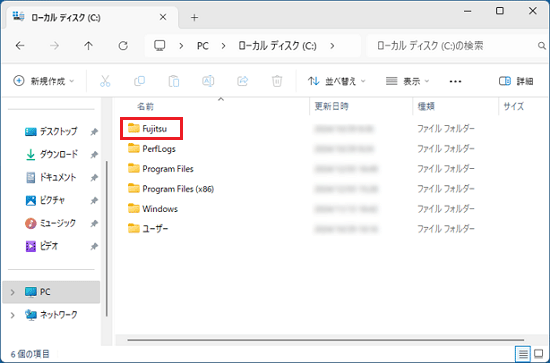Sort by サイズ column header

point(514,106)
